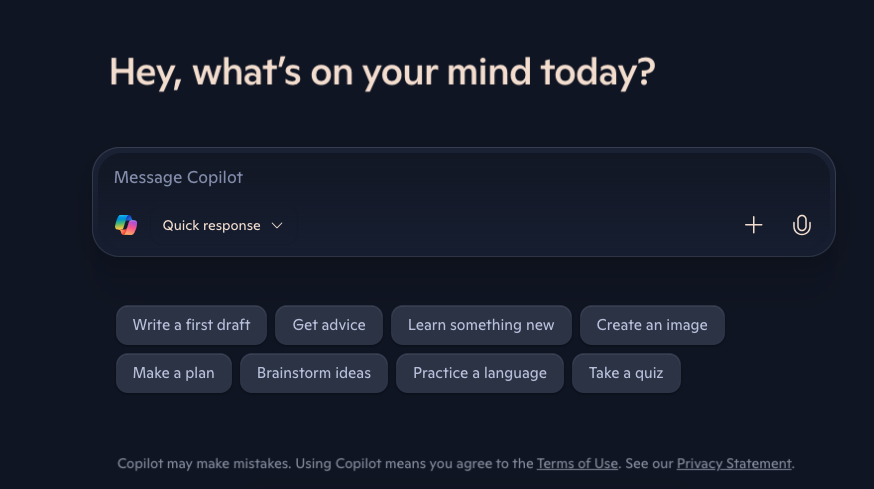
Task: Choose the Brainstorm ideas suggestion
Action: (314, 373)
